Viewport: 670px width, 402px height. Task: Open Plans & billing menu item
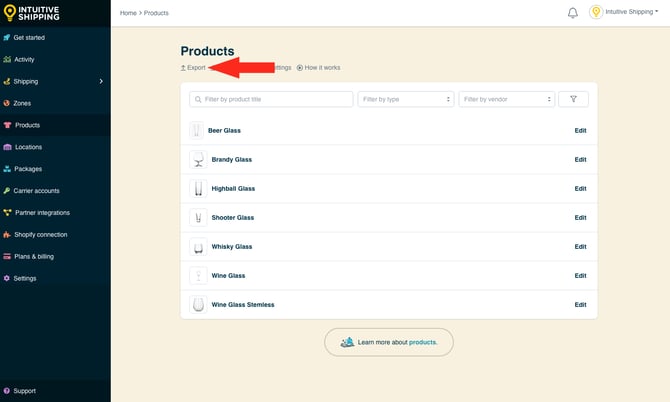point(34,256)
